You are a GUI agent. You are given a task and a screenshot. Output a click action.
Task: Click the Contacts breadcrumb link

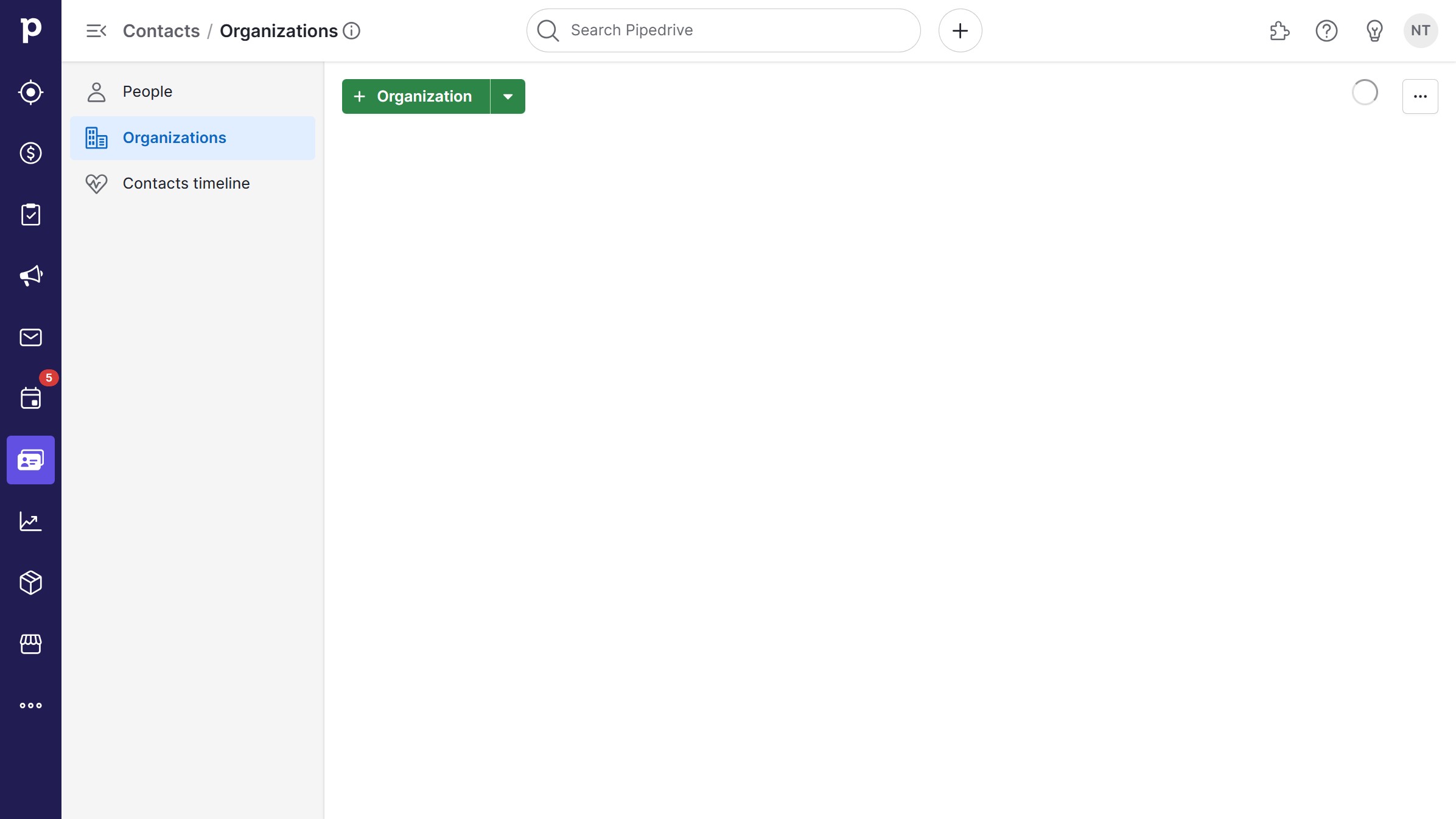coord(161,30)
